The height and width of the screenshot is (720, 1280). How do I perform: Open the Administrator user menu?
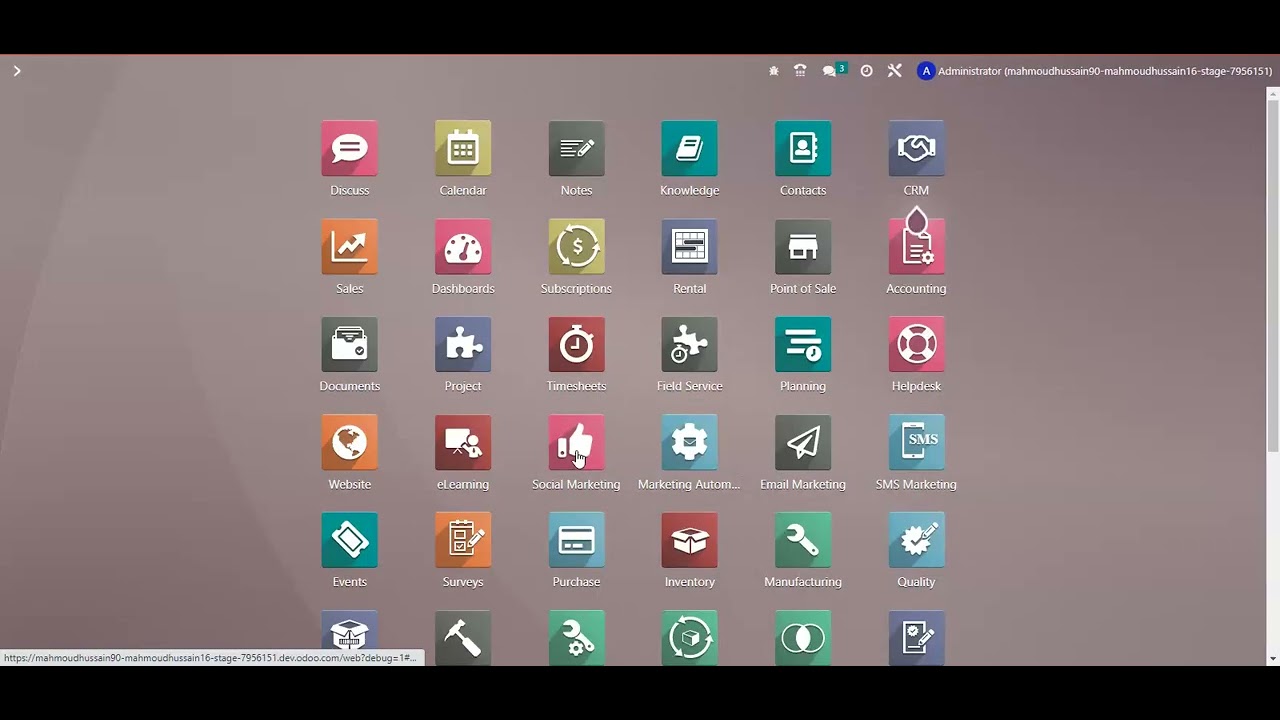(x=1095, y=71)
